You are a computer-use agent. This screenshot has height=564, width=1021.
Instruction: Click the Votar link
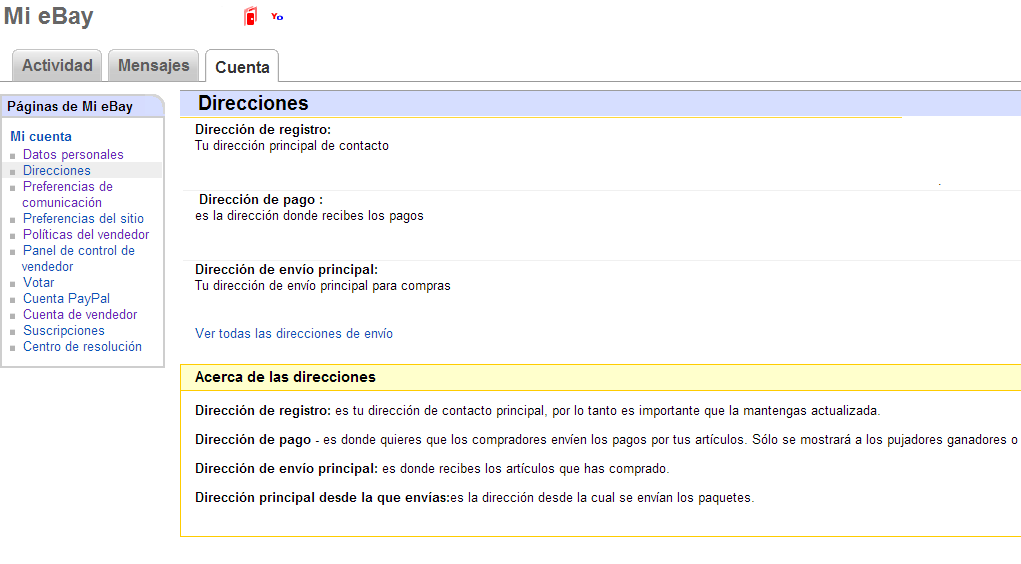tap(38, 283)
